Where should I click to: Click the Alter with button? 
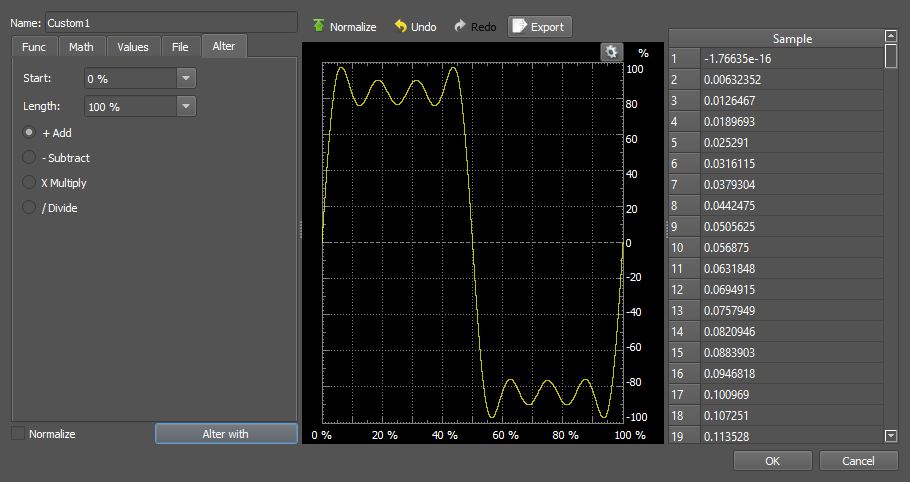(x=226, y=434)
